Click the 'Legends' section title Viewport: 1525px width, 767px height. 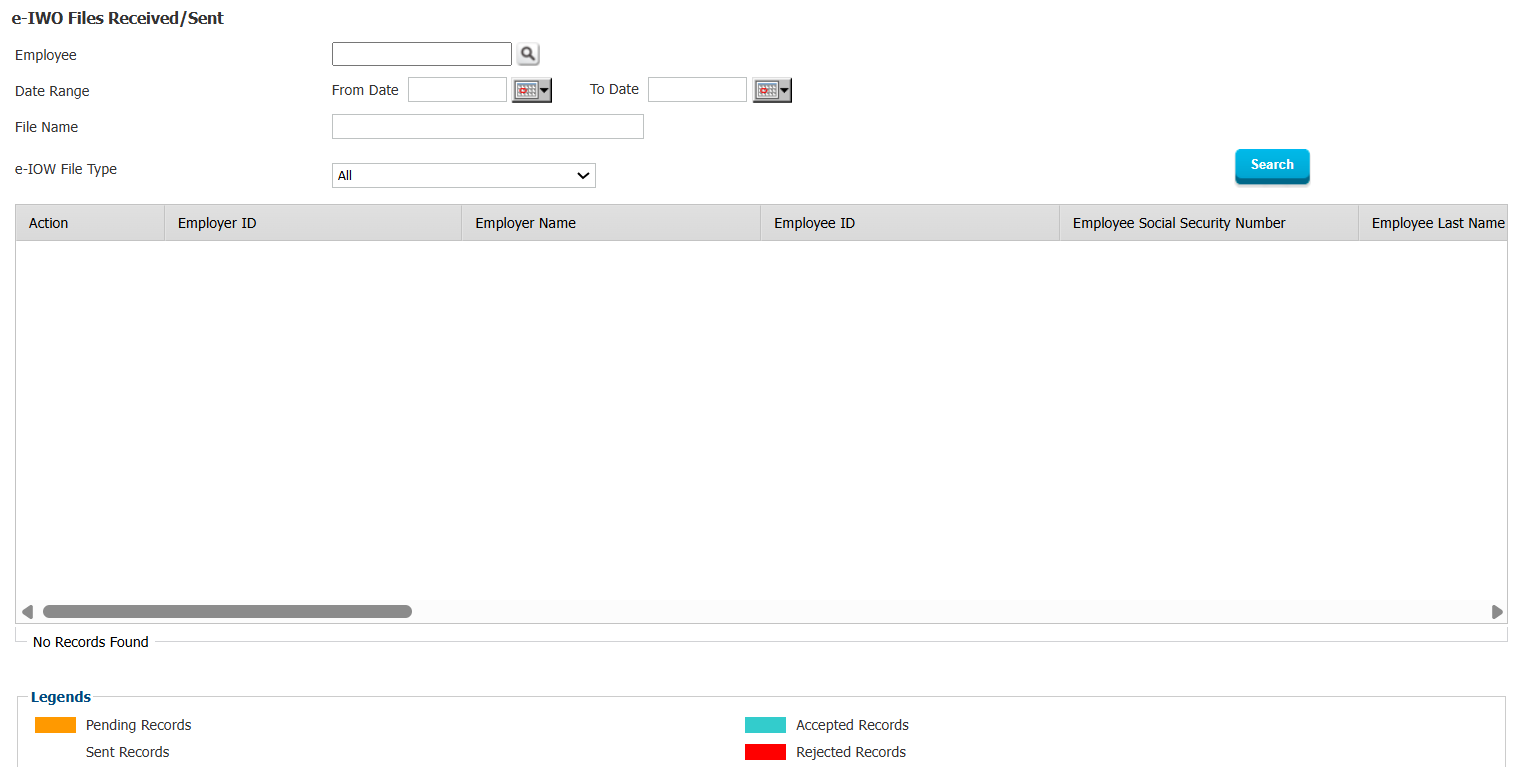[x=61, y=697]
